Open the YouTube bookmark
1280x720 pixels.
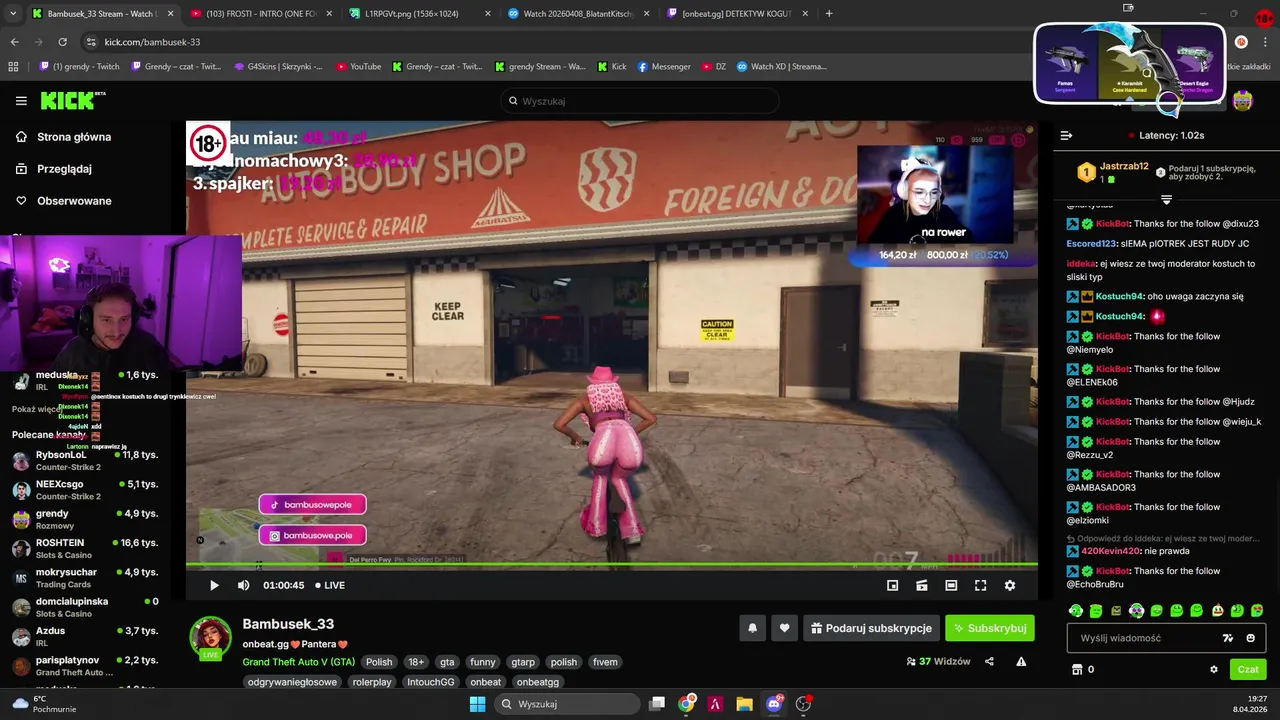click(x=358, y=67)
